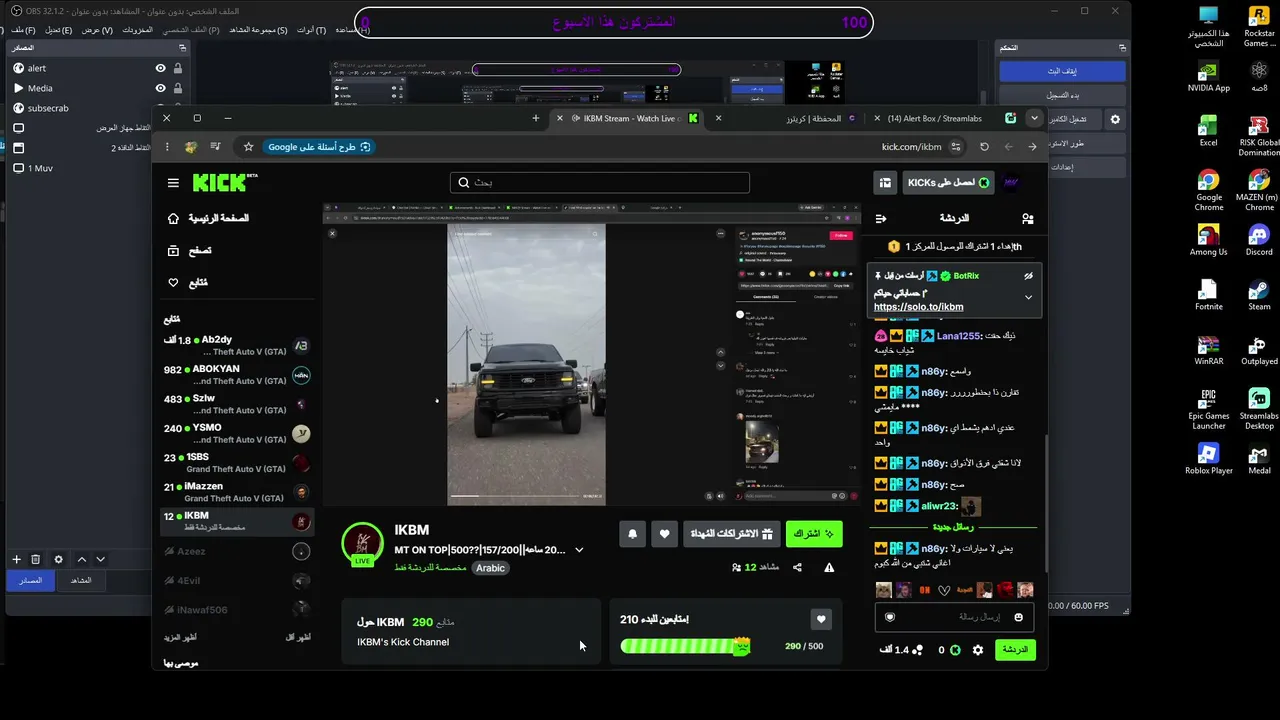Select the OBS Scenes bottom tab
Viewport: 1280px width, 720px height.
coord(81,580)
